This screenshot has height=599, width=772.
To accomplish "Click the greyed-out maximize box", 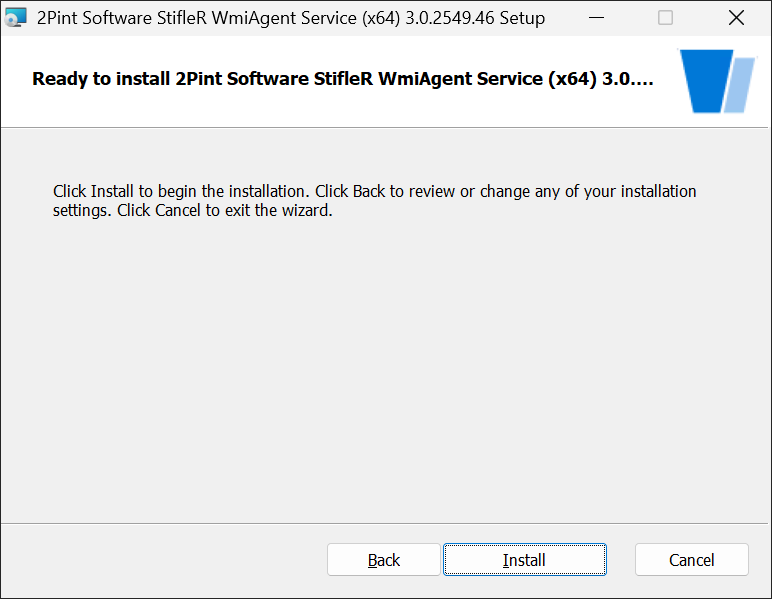I will (665, 18).
